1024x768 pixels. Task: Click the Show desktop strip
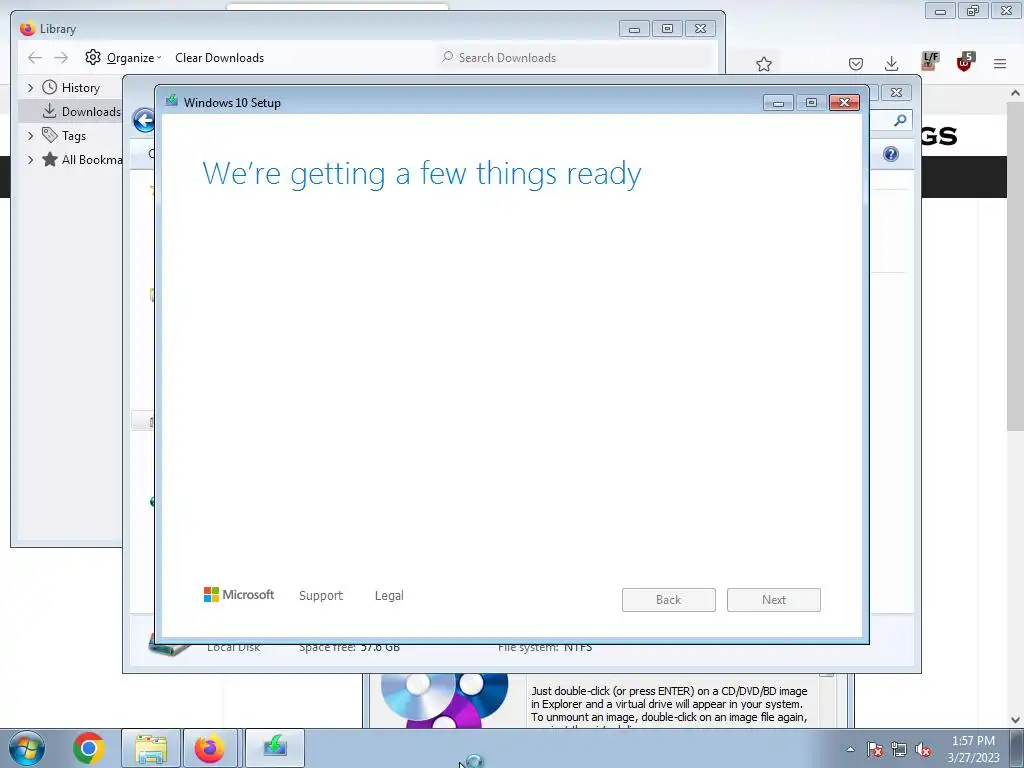coord(1017,748)
